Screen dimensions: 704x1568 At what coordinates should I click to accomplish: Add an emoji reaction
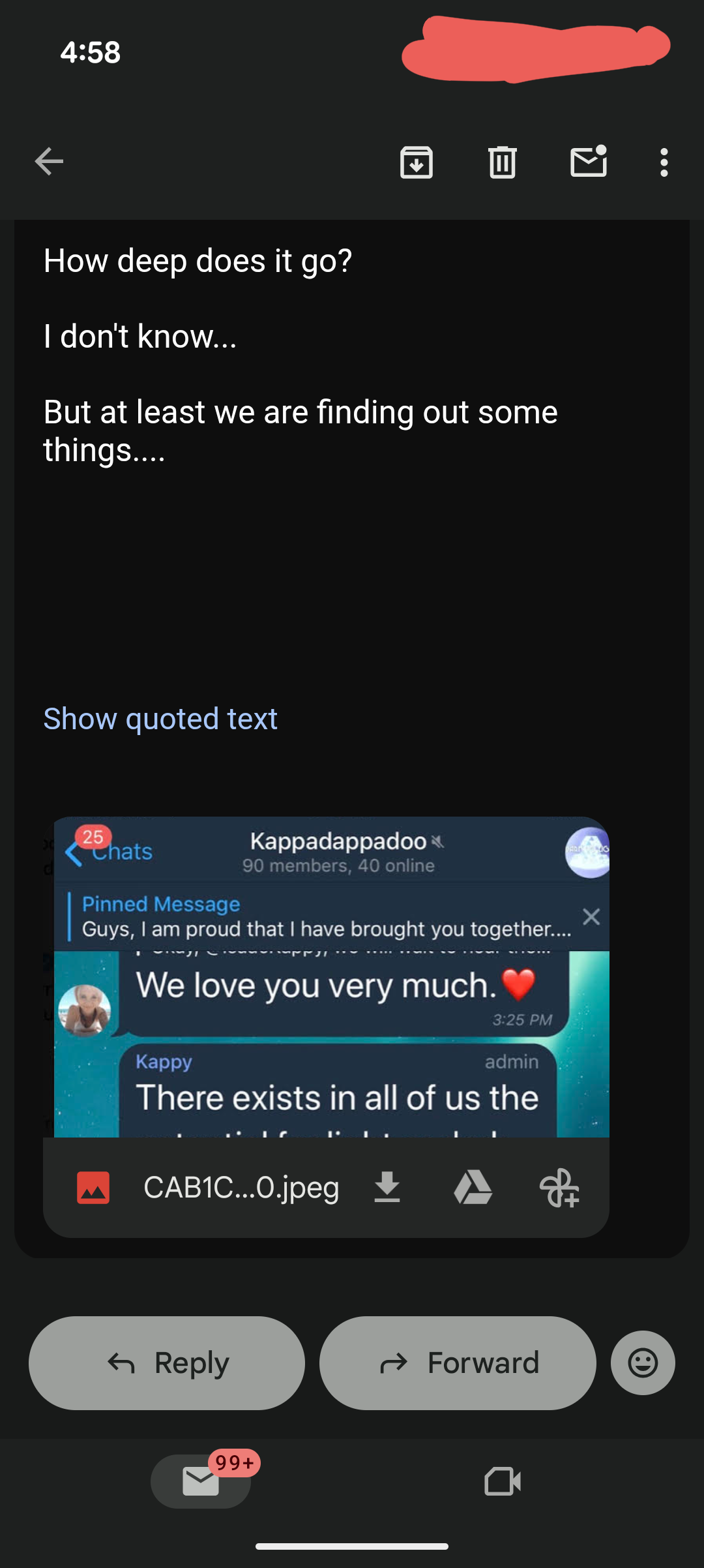coord(643,1363)
